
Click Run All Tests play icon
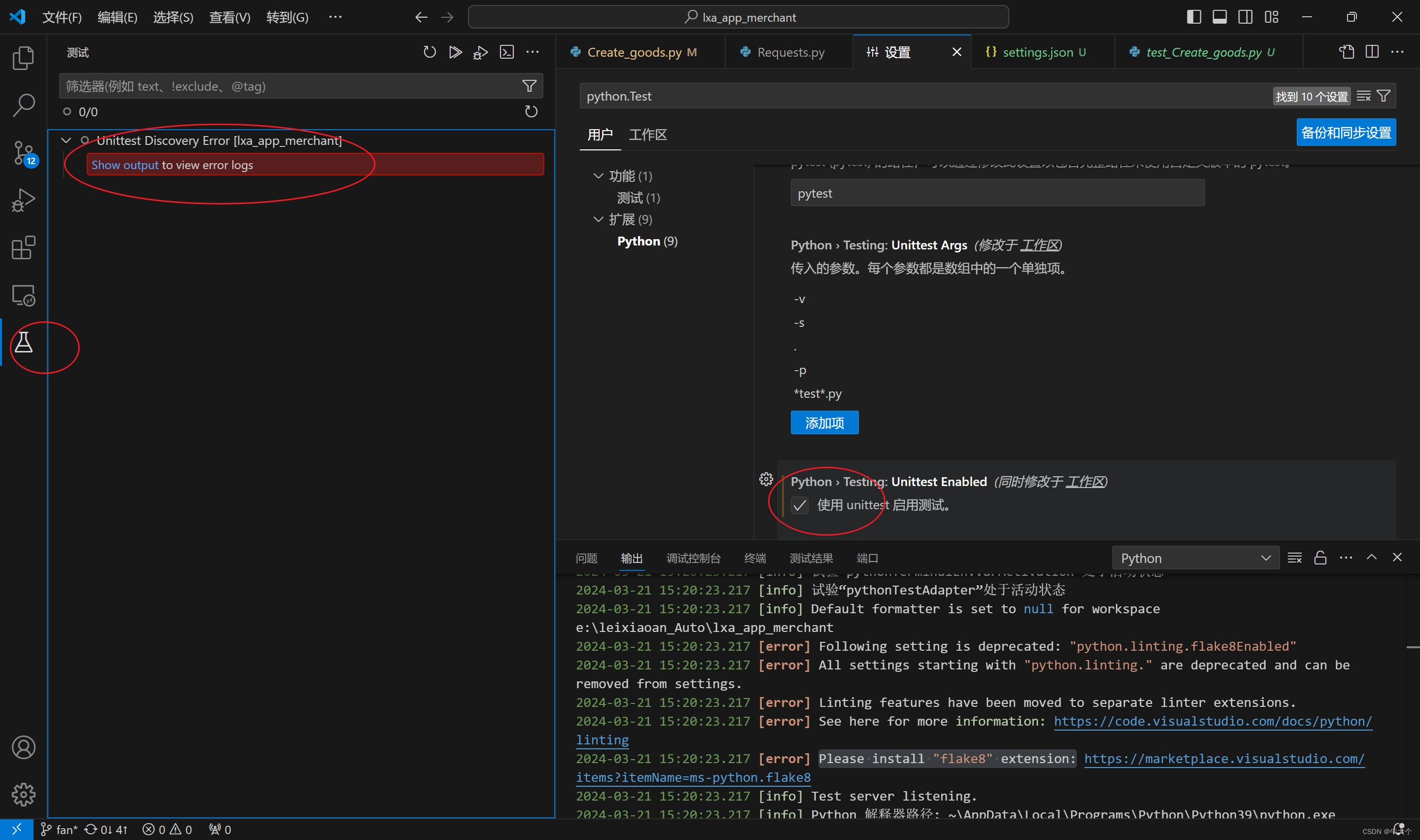tap(455, 53)
